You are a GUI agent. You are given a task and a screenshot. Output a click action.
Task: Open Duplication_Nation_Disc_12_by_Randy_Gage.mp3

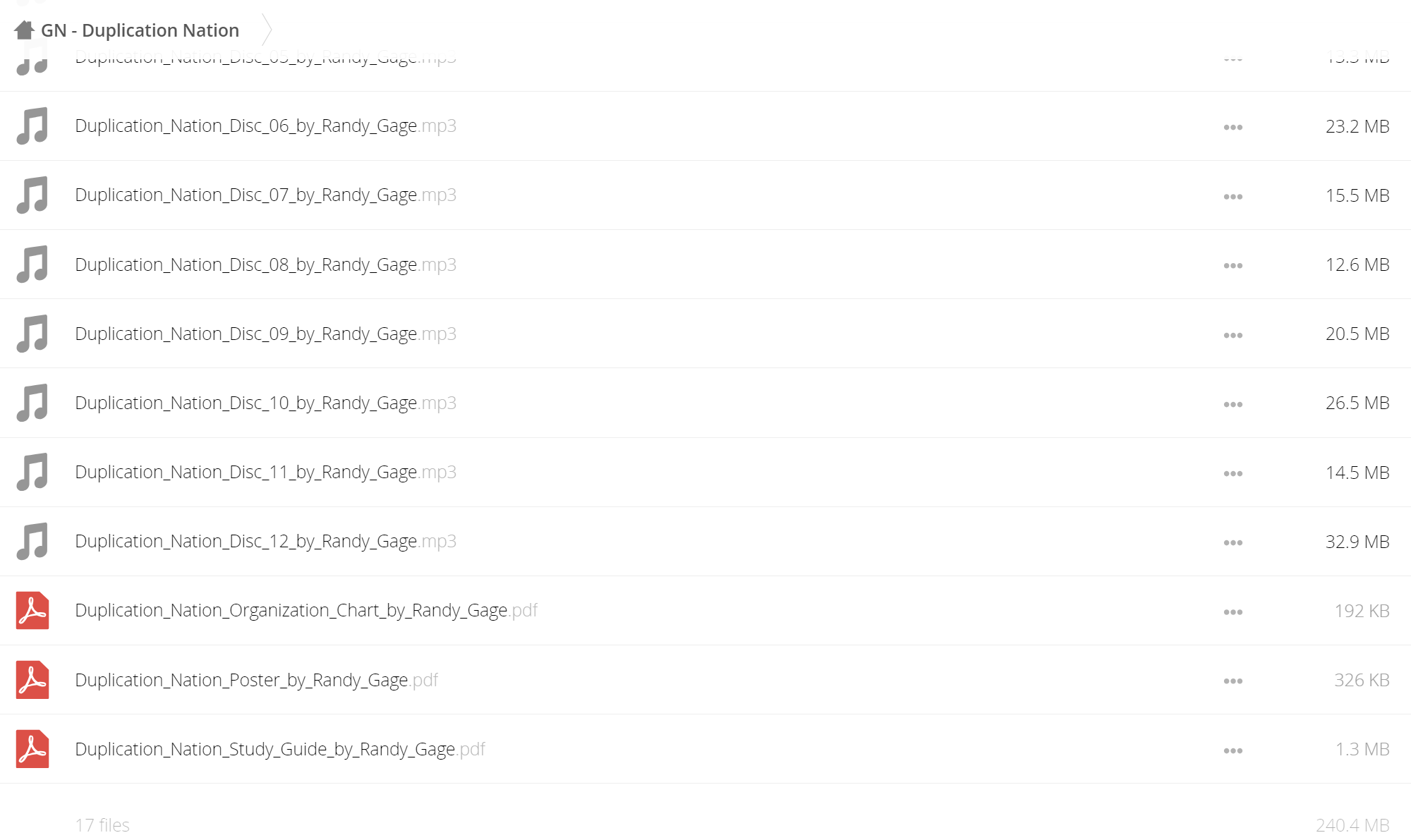[265, 541]
